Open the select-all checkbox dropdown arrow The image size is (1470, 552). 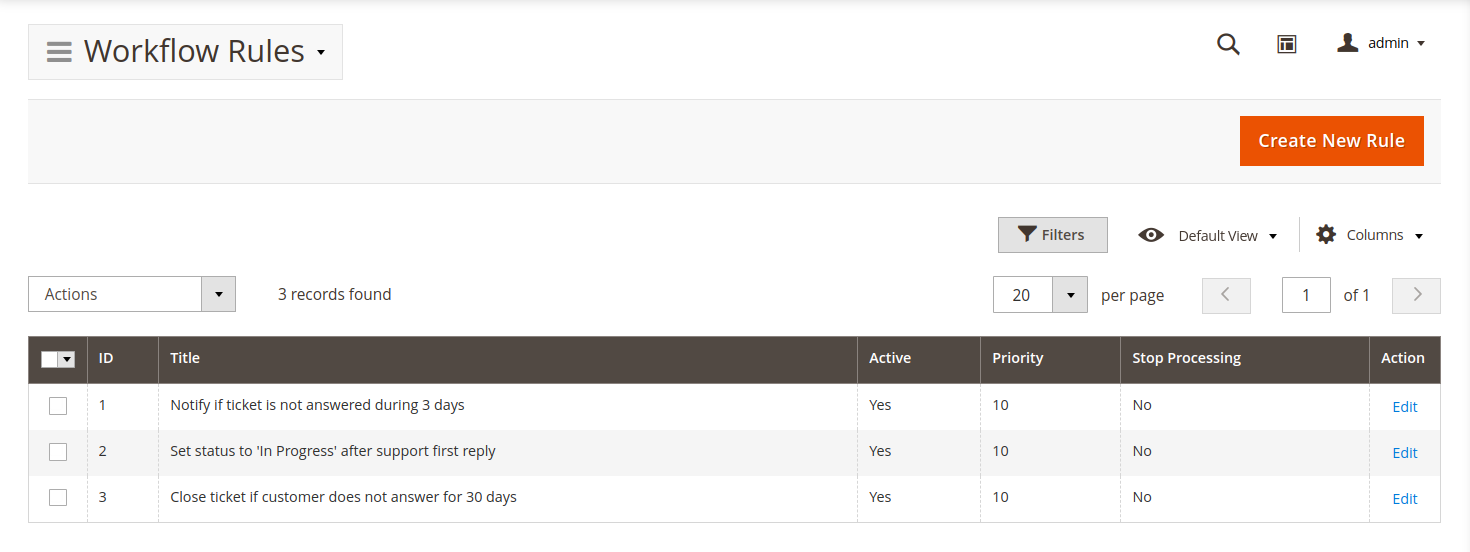67,360
